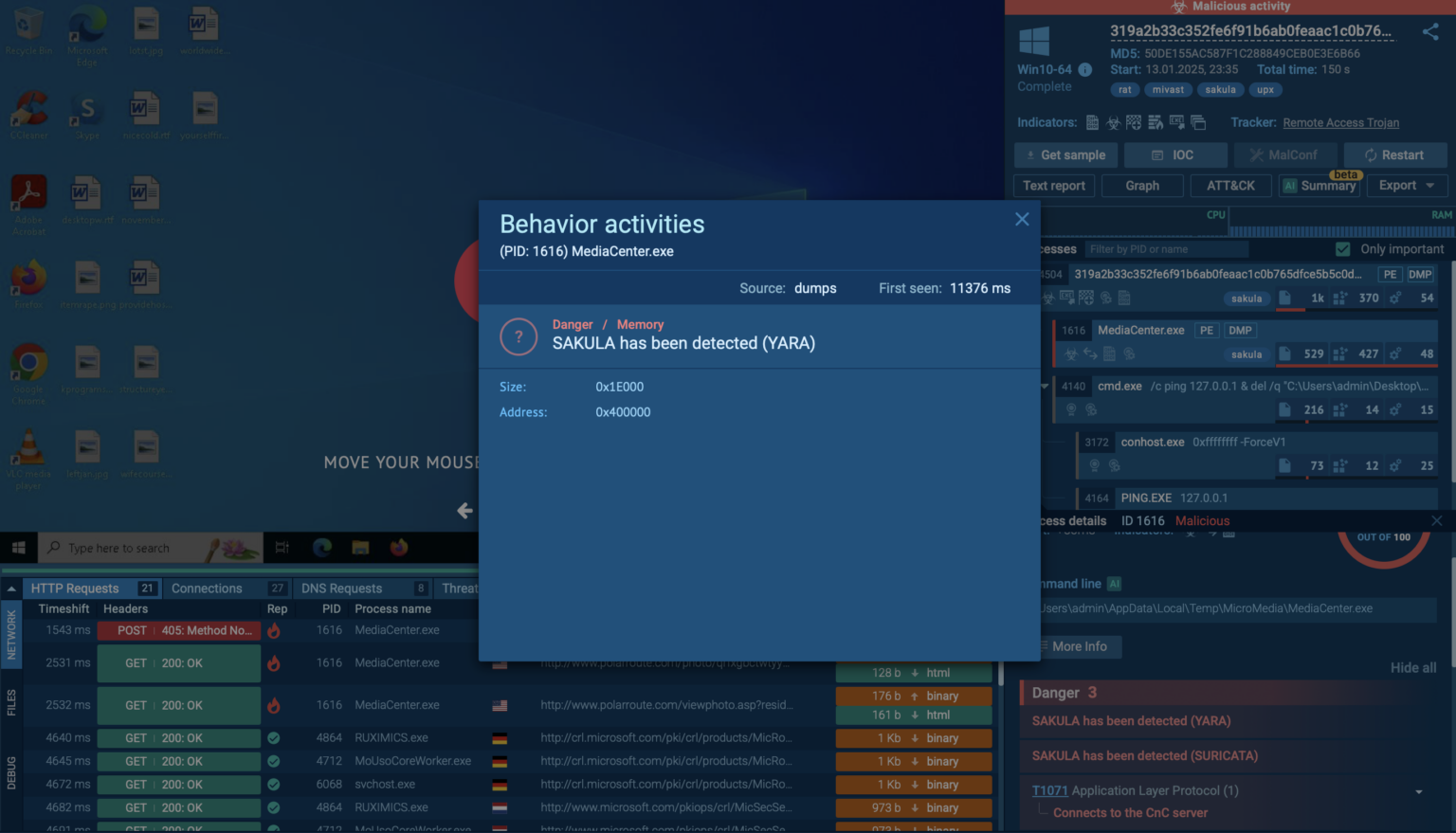Click the US flag on the MediaCenter.exe request
This screenshot has width=1456, height=833.
tap(500, 704)
